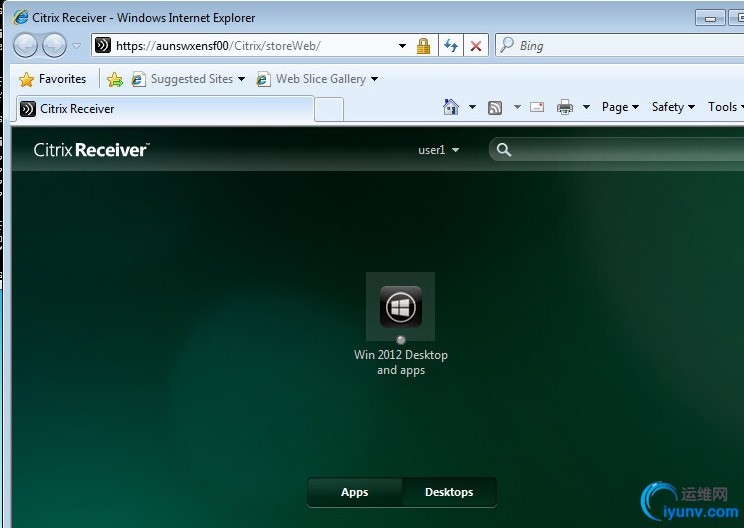Switch to the Desktops tab

coord(449,492)
